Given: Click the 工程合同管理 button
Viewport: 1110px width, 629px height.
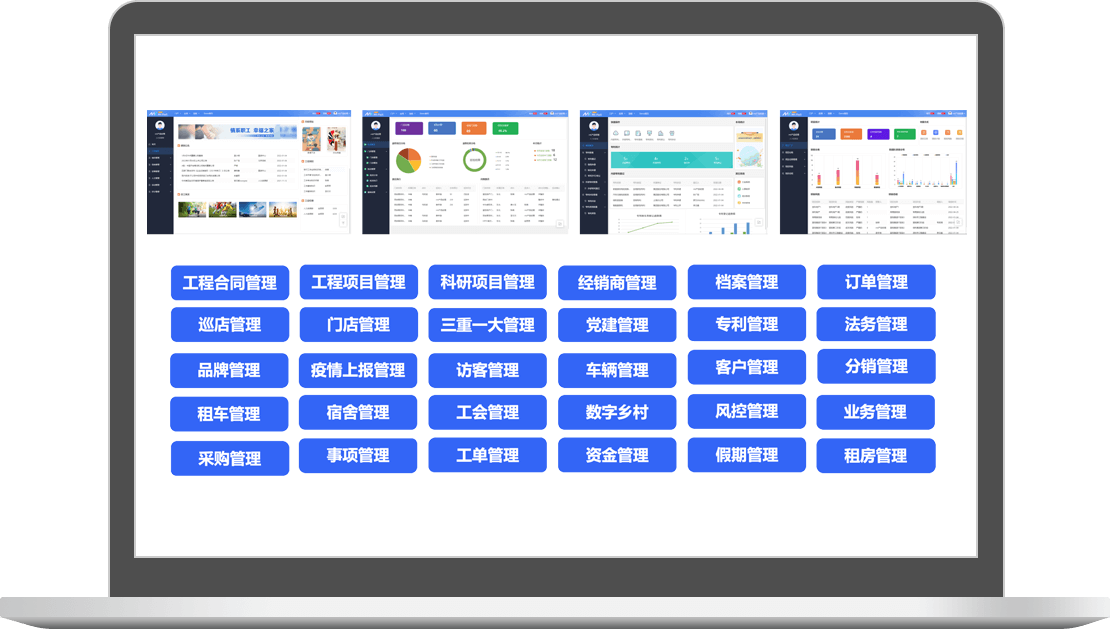Looking at the screenshot, I should pyautogui.click(x=229, y=283).
